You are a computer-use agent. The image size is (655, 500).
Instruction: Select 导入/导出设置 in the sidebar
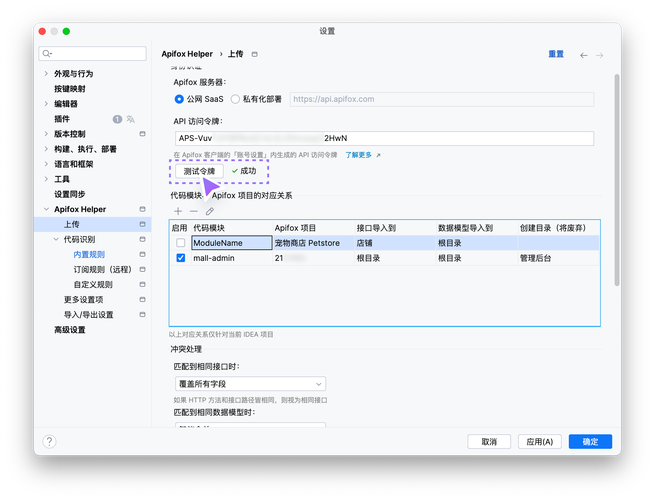[89, 315]
